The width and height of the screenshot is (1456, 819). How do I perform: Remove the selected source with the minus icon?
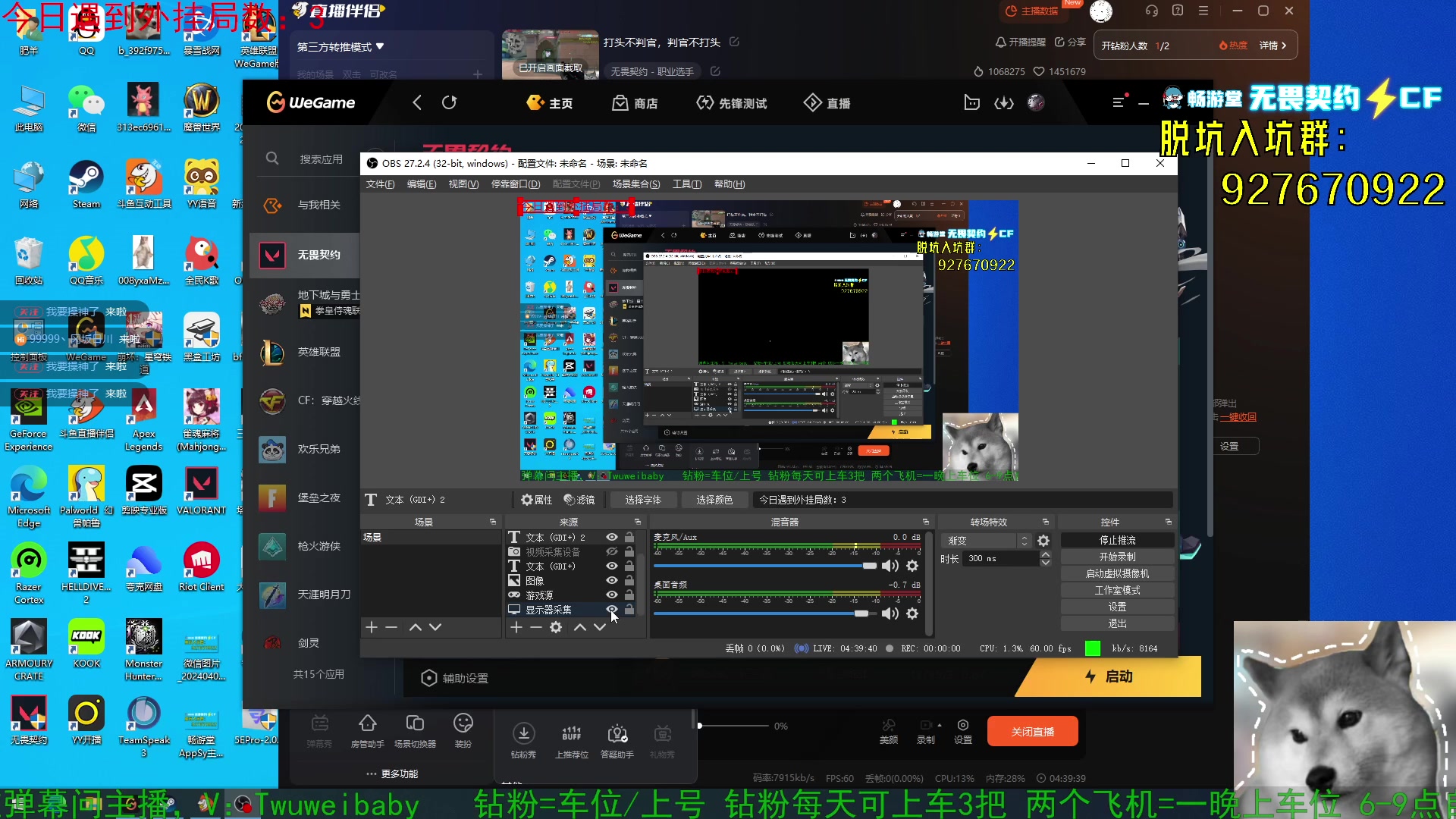536,627
